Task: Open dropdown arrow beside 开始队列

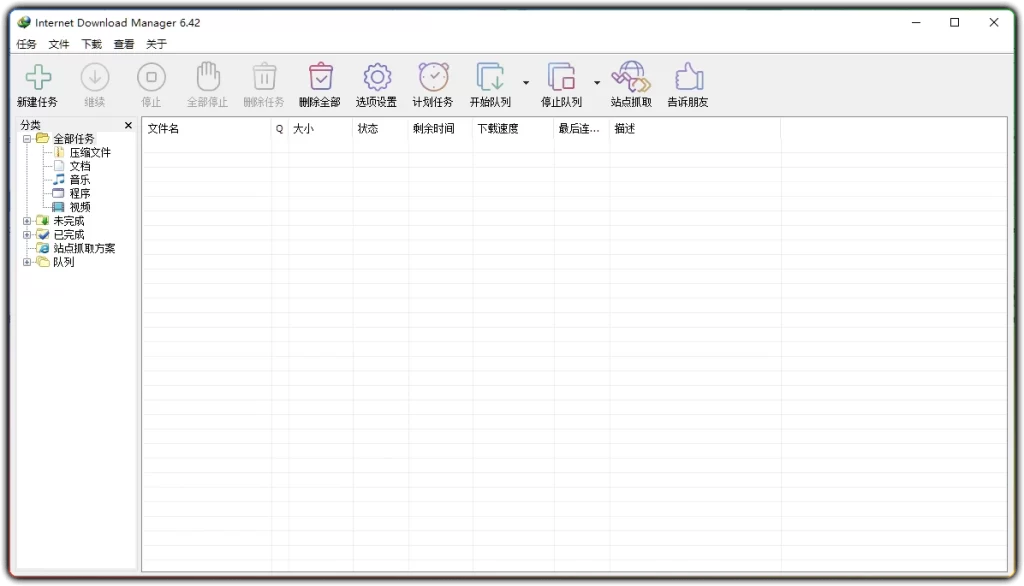Action: [x=526, y=83]
